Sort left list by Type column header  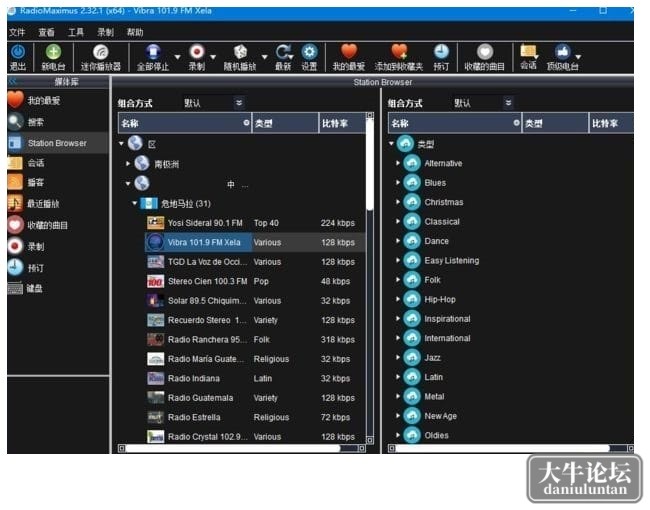285,123
